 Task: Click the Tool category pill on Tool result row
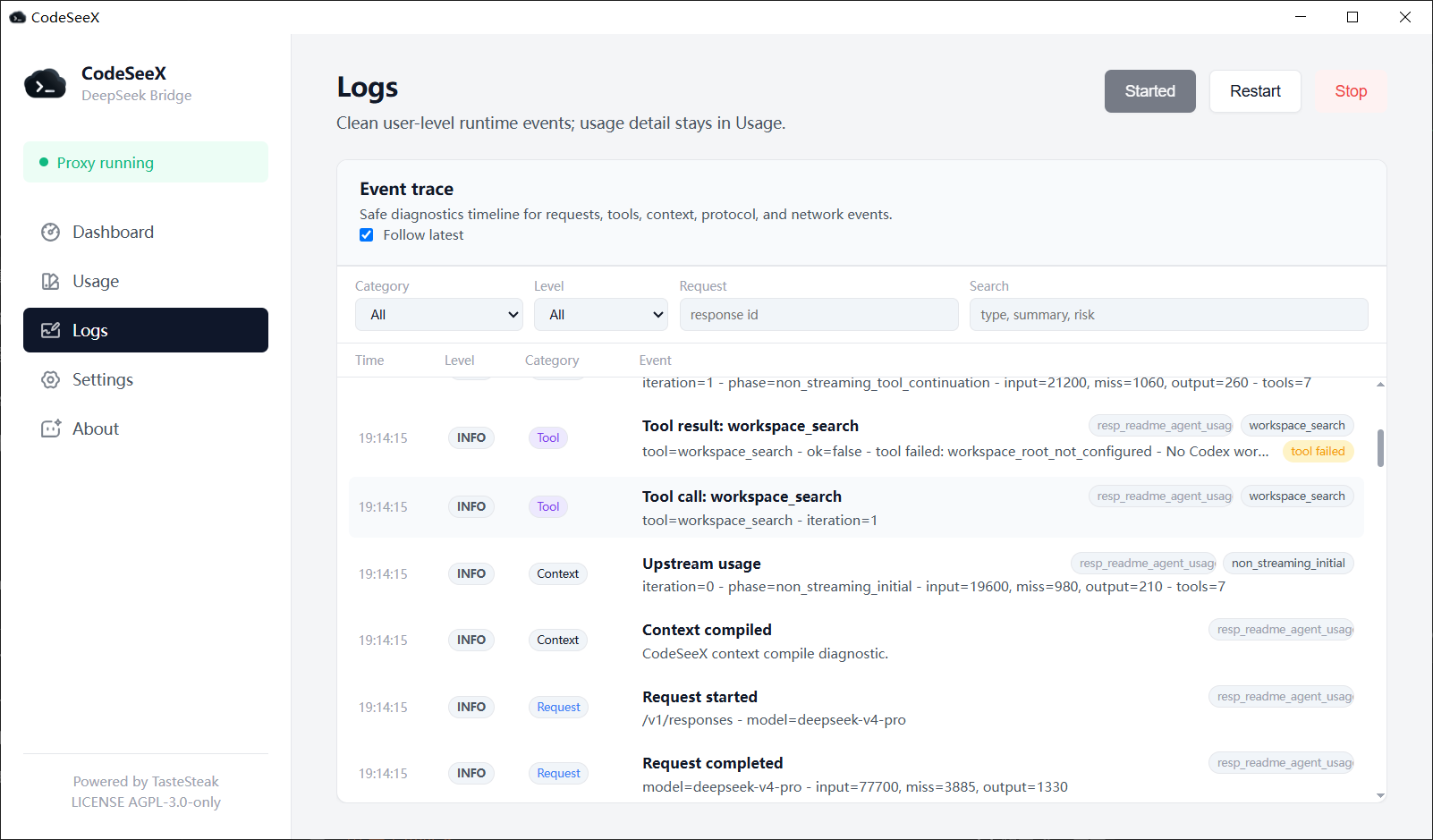[x=548, y=437]
